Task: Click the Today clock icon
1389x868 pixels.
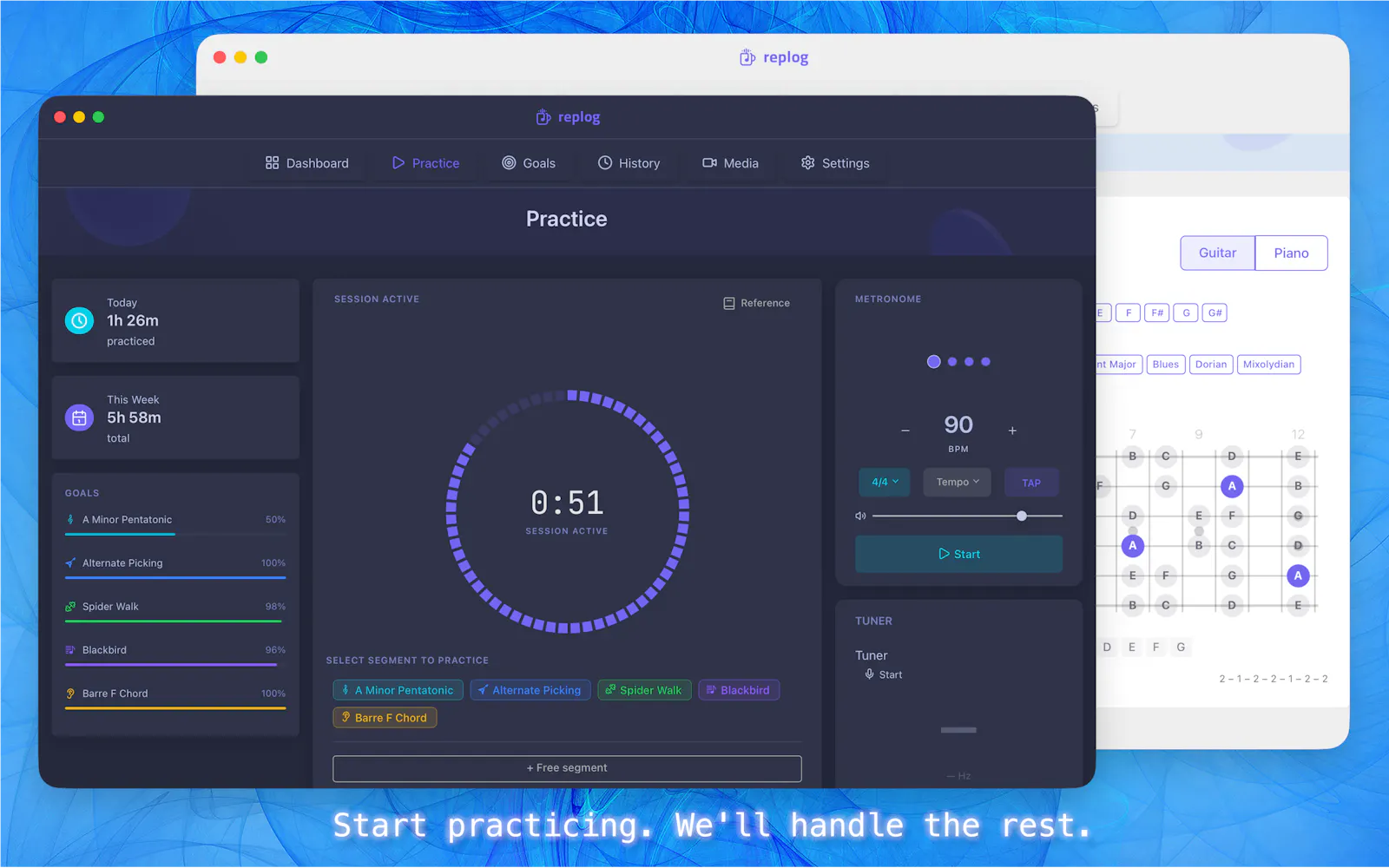Action: tap(79, 321)
